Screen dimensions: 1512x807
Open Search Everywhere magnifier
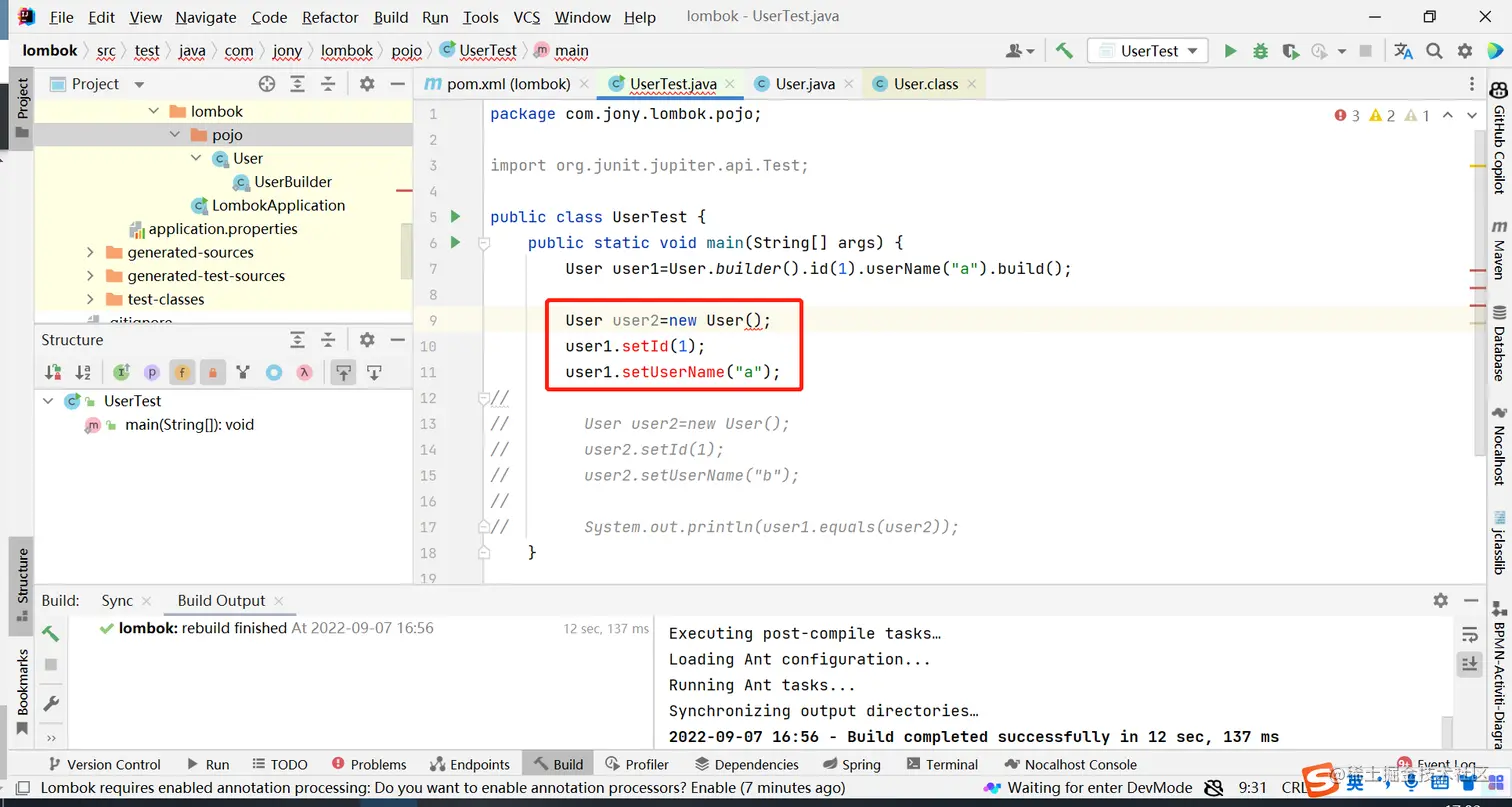1434,51
